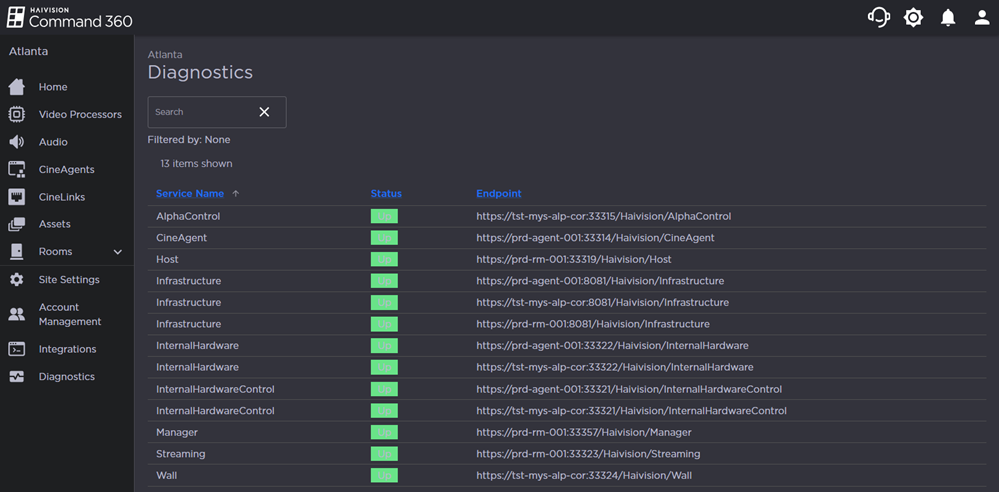Select the Wall service name

coord(167,475)
